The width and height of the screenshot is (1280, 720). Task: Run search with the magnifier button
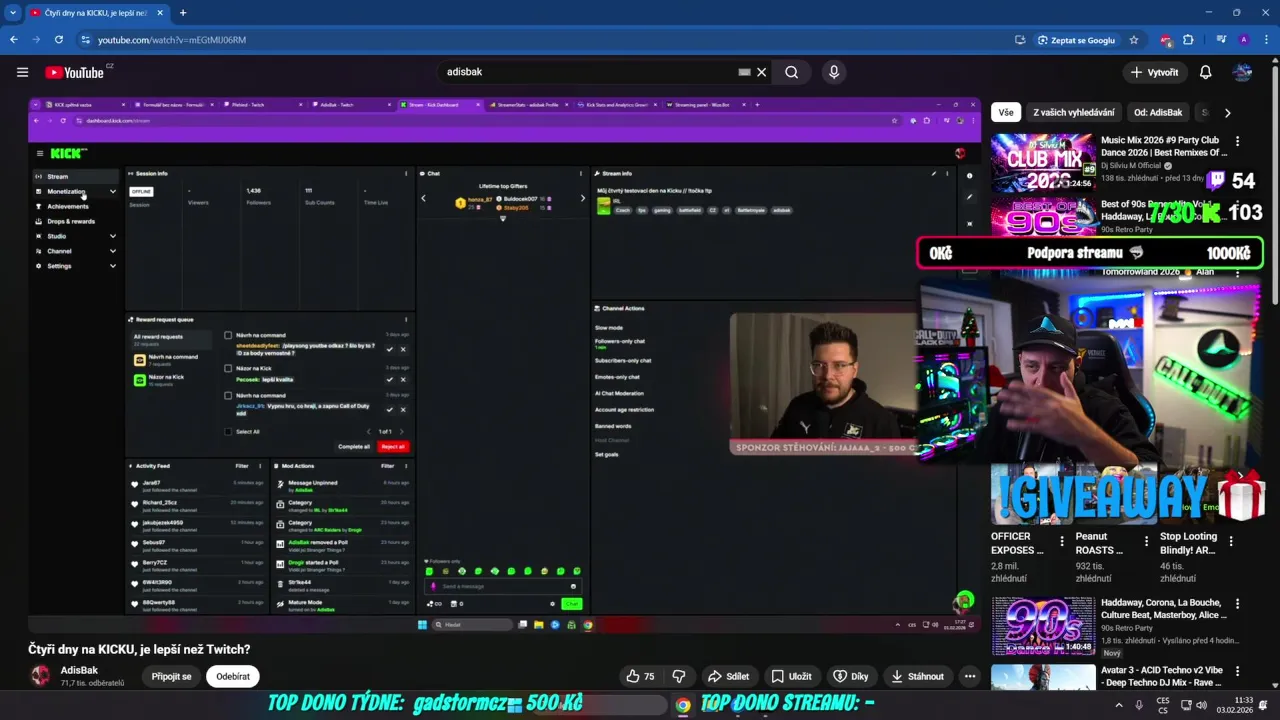click(791, 72)
